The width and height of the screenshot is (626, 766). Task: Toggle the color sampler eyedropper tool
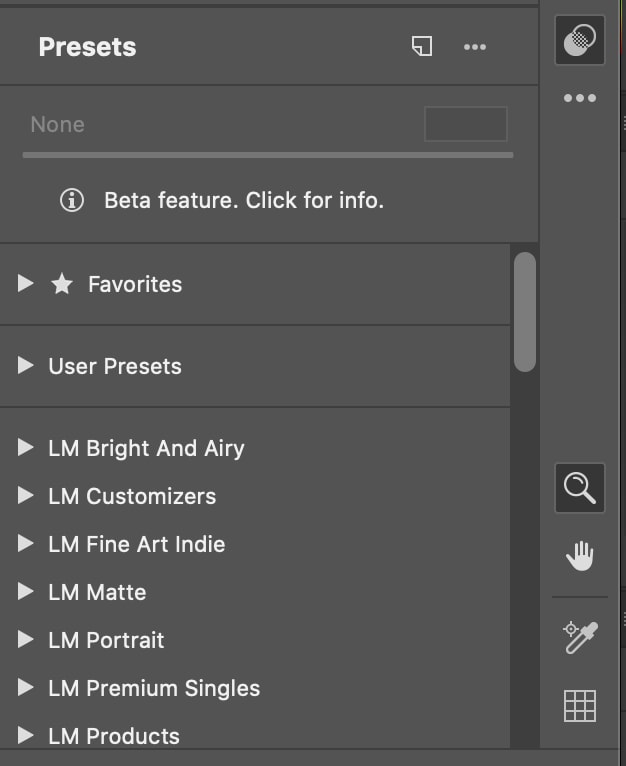tap(580, 637)
